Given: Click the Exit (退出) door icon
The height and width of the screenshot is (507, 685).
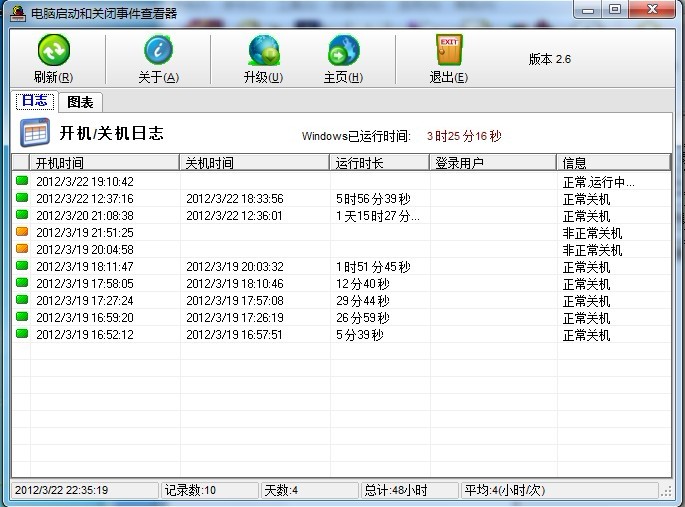Looking at the screenshot, I should [x=448, y=51].
